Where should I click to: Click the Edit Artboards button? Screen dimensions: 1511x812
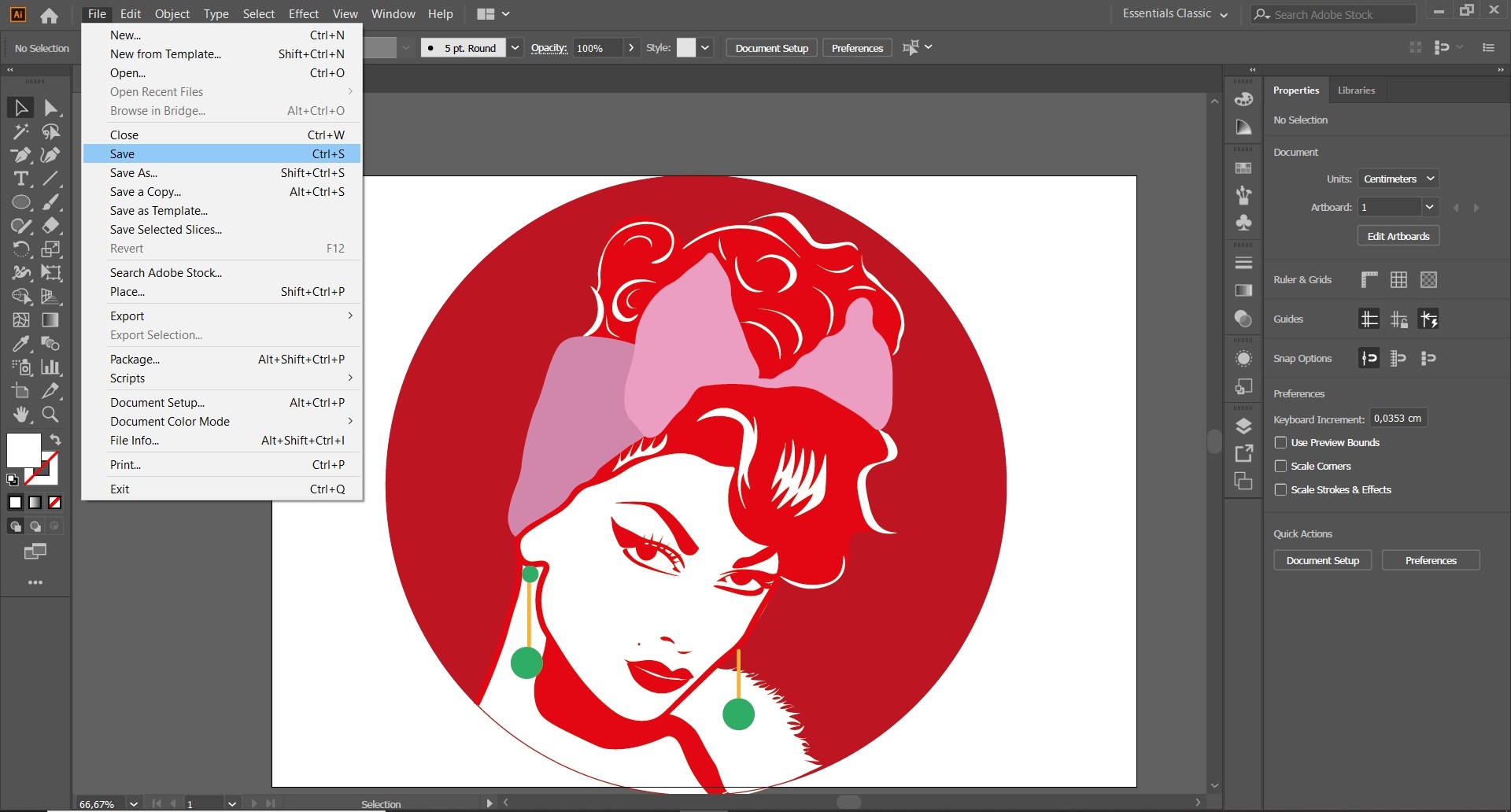click(x=1398, y=236)
